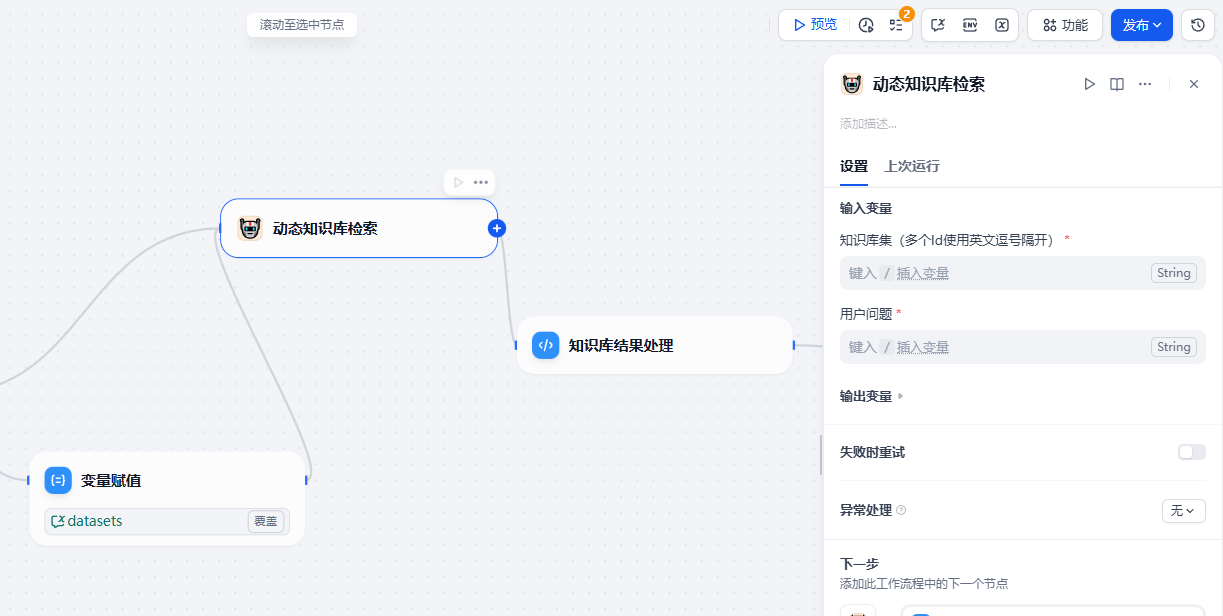Click the run-history icon next to 预览
Viewport: 1223px width, 616px height.
click(x=864, y=25)
